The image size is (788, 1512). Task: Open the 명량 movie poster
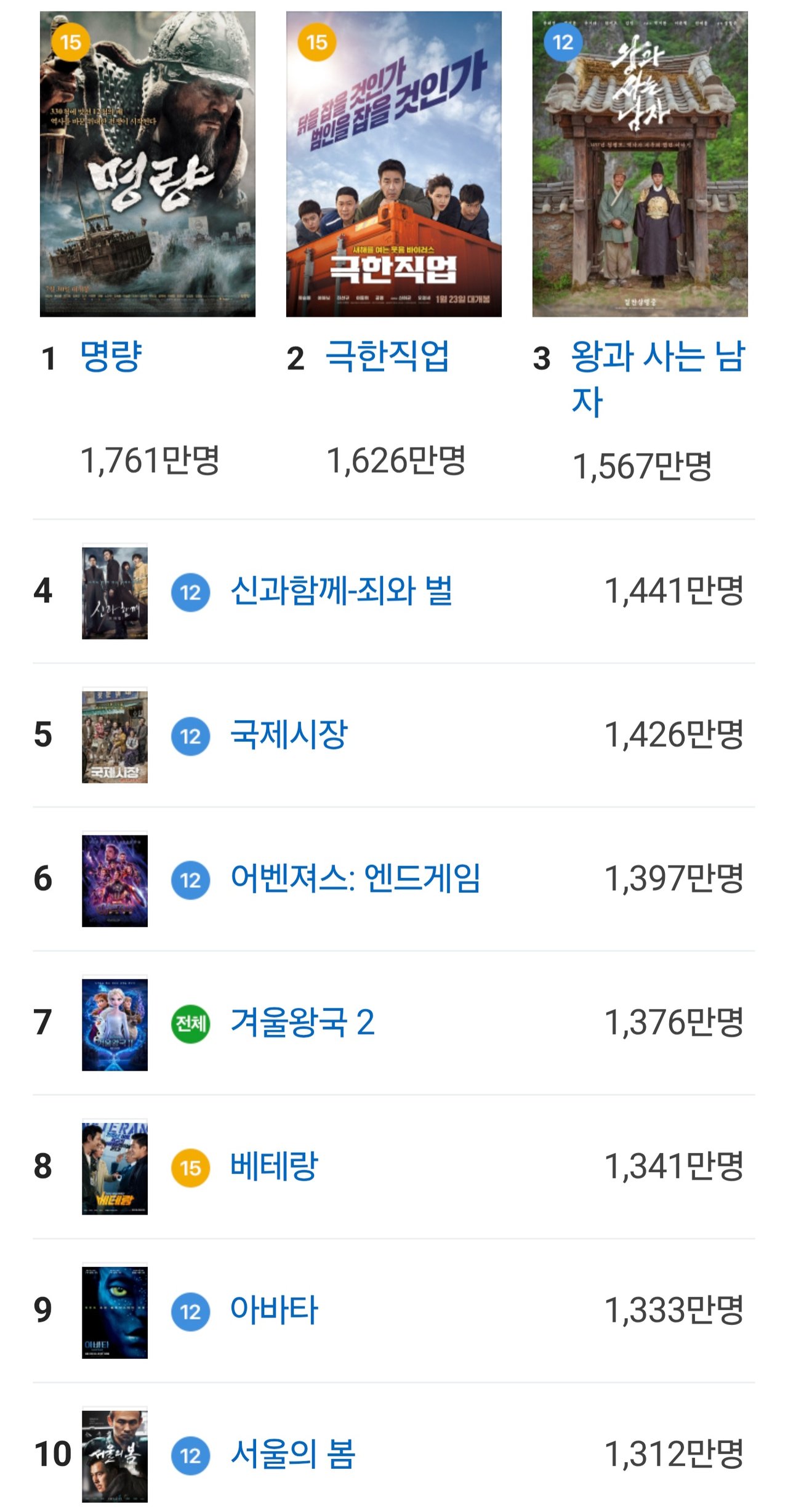pos(147,164)
